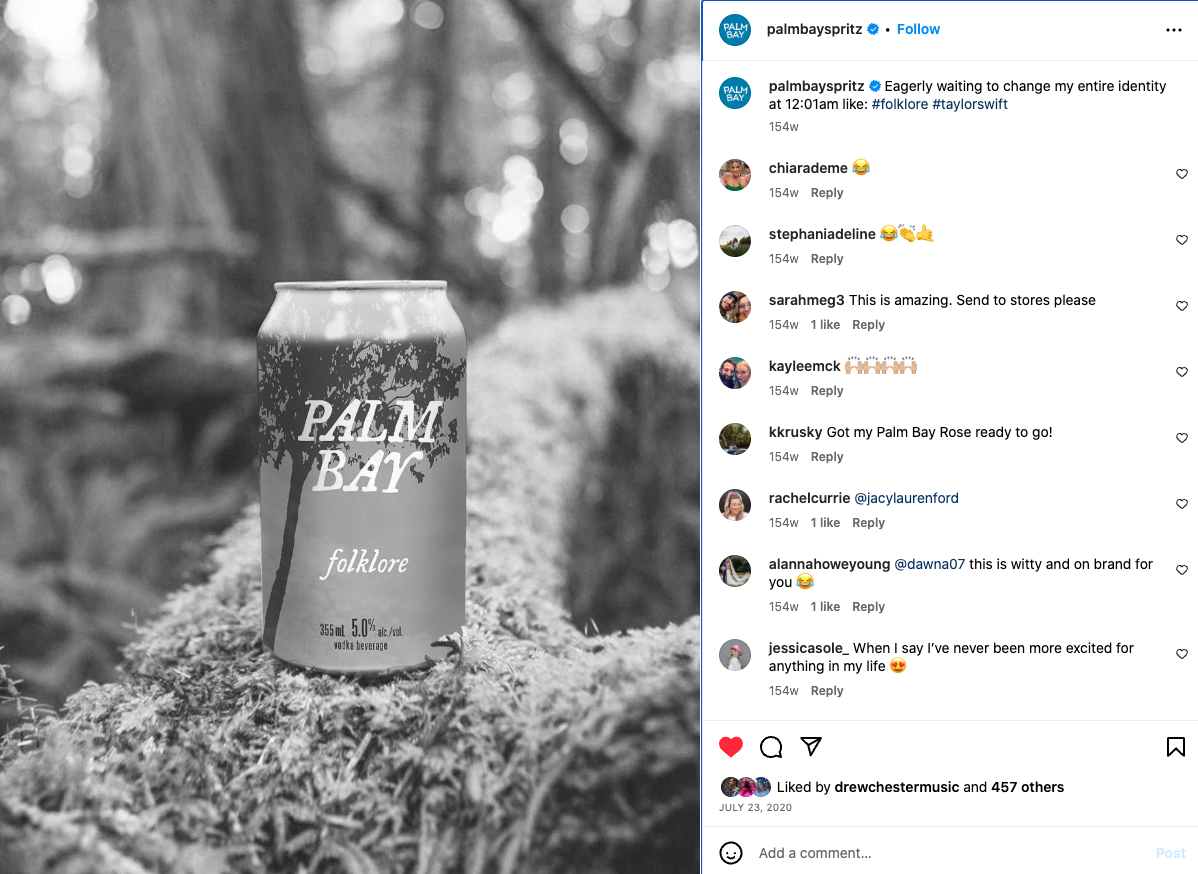The height and width of the screenshot is (874, 1198).
Task: Unlike the post with the red heart
Action: click(730, 746)
